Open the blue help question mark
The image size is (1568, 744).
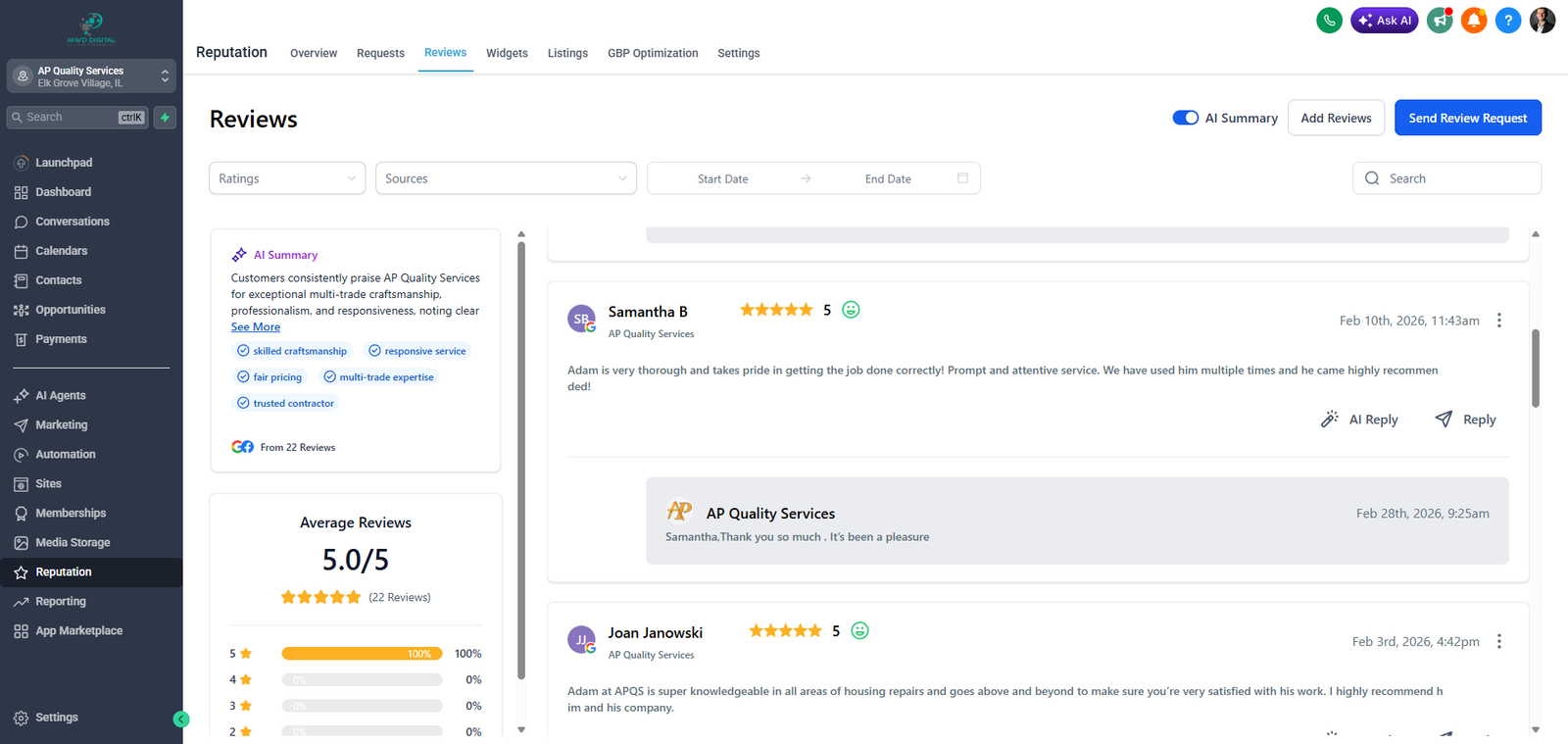pyautogui.click(x=1508, y=20)
